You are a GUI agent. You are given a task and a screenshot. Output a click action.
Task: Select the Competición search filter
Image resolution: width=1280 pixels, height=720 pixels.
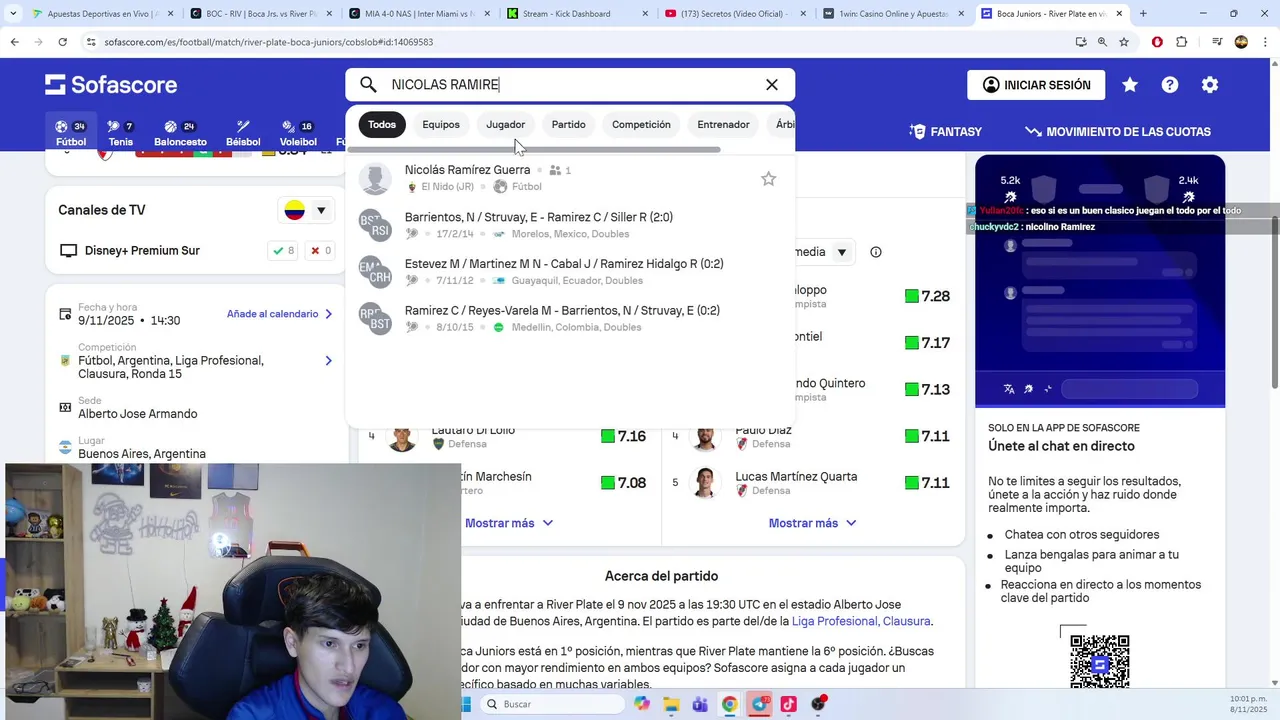[x=641, y=125]
